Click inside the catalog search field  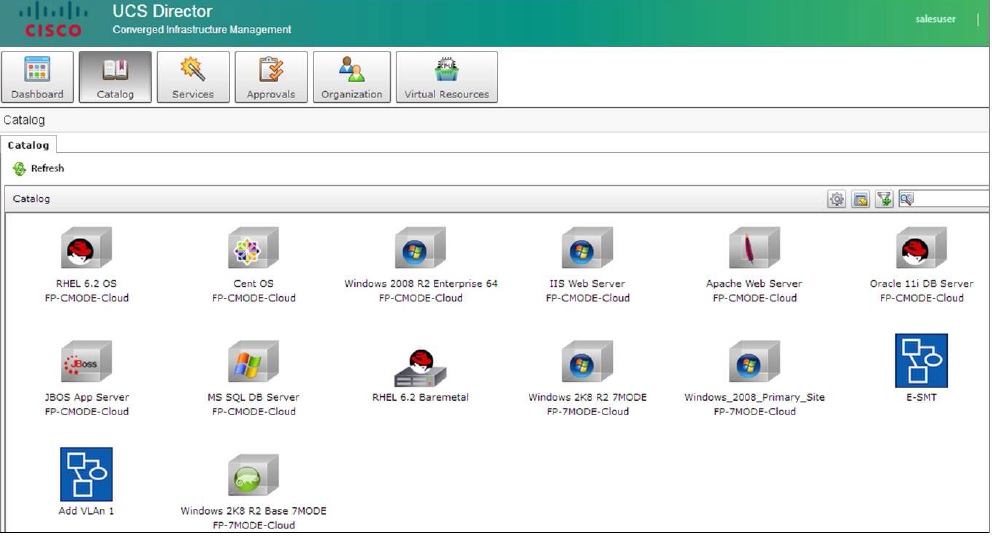click(952, 199)
